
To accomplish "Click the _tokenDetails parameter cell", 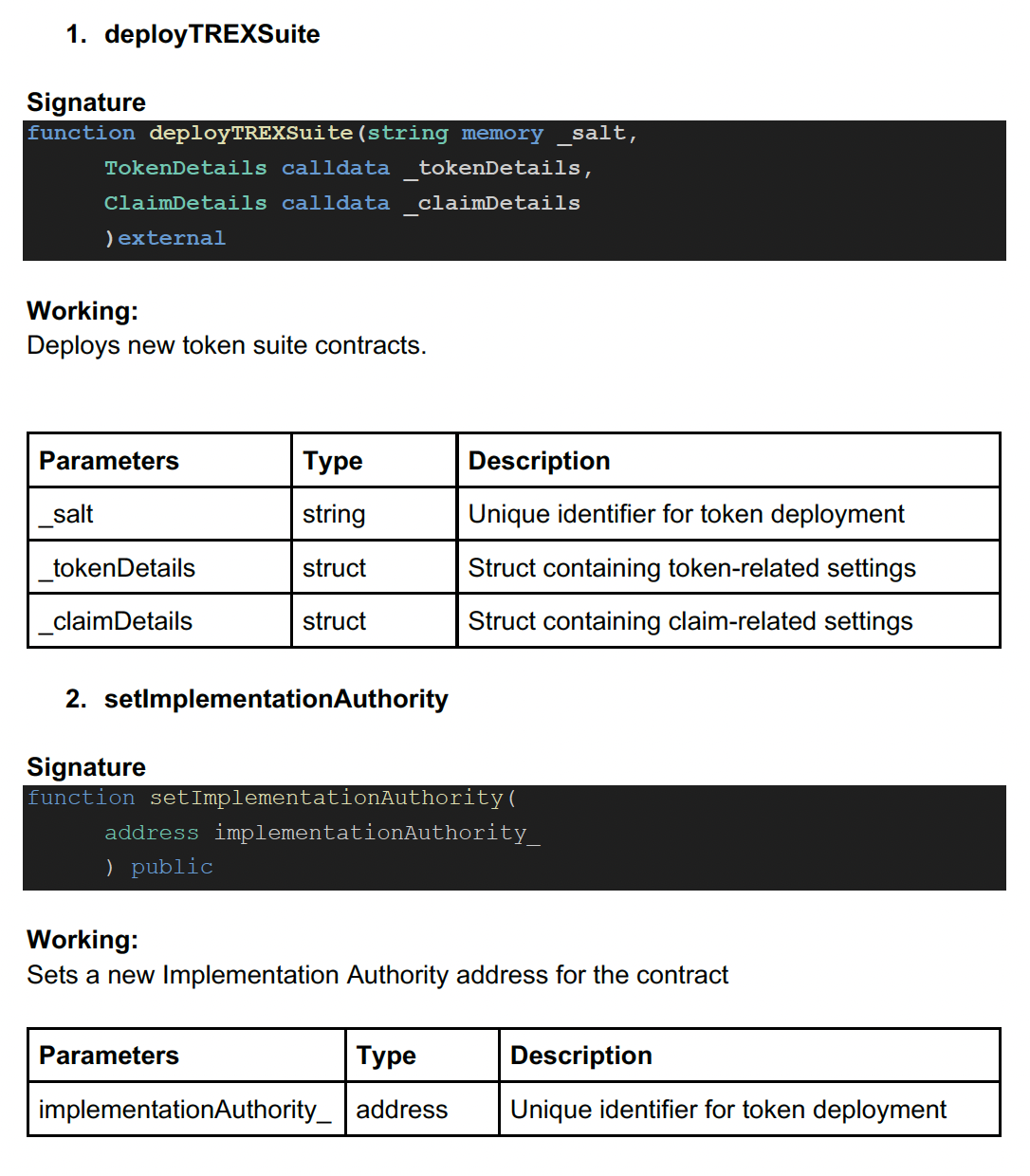I will pyautogui.click(x=118, y=568).
